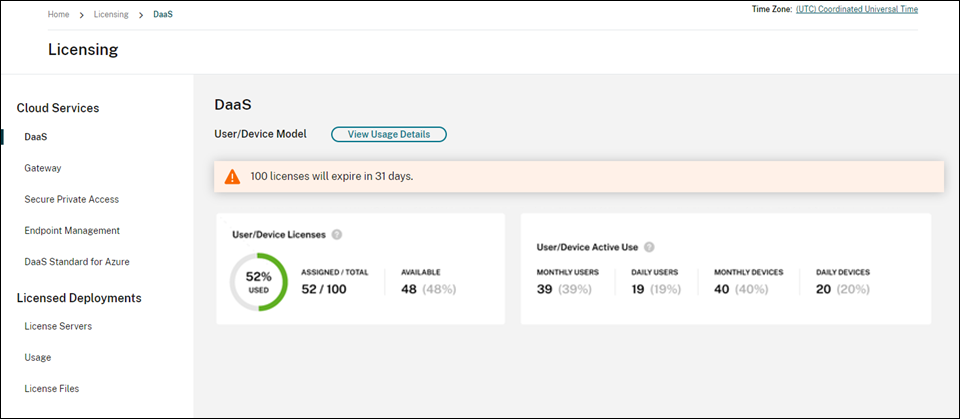Select Secure Private Access in the sidebar
The height and width of the screenshot is (419, 960).
point(71,199)
